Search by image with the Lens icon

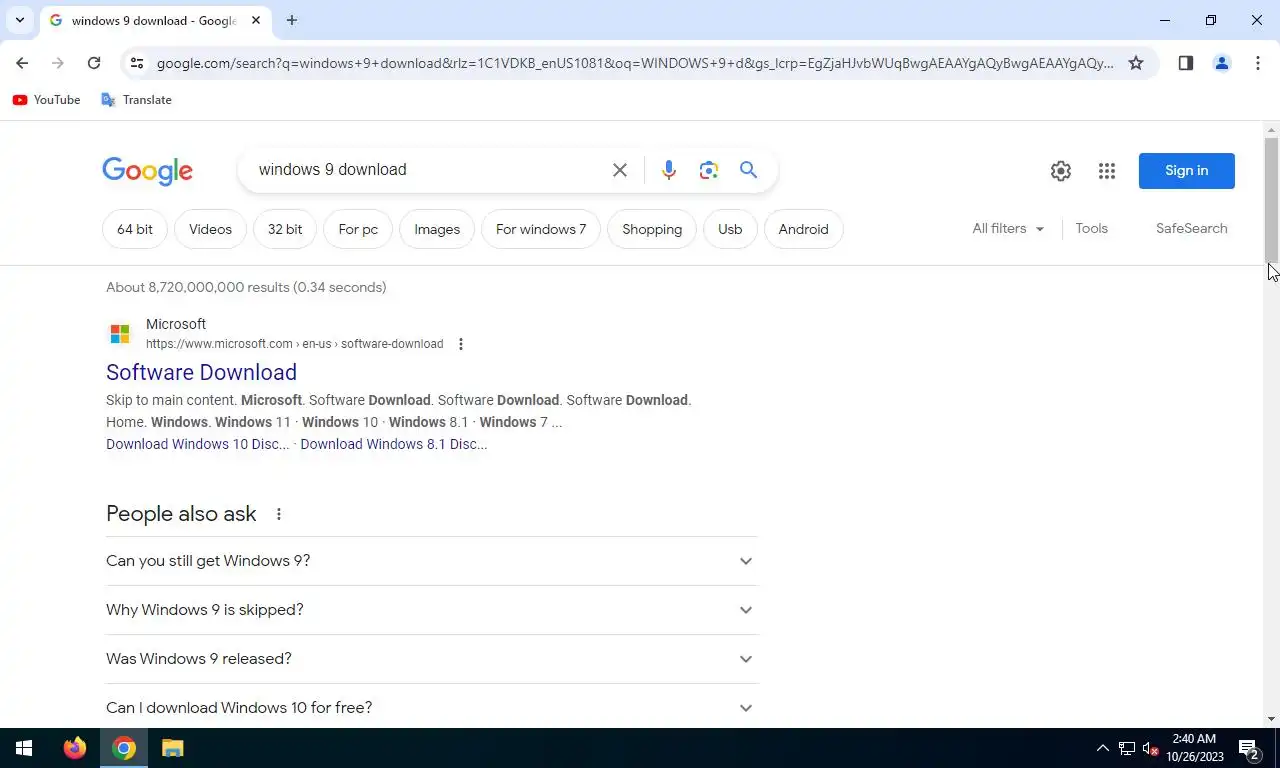pos(709,170)
